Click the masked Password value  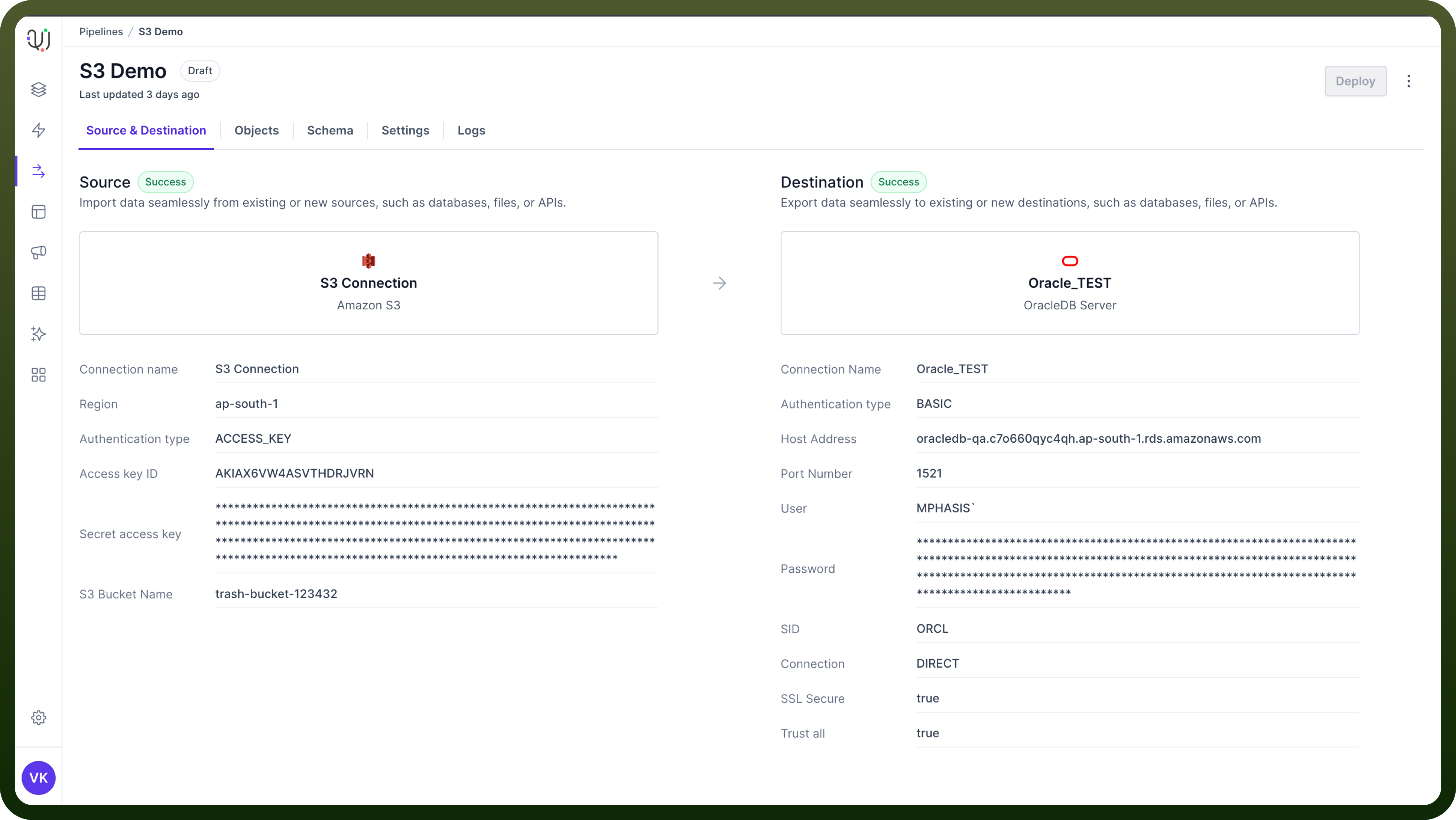1136,567
